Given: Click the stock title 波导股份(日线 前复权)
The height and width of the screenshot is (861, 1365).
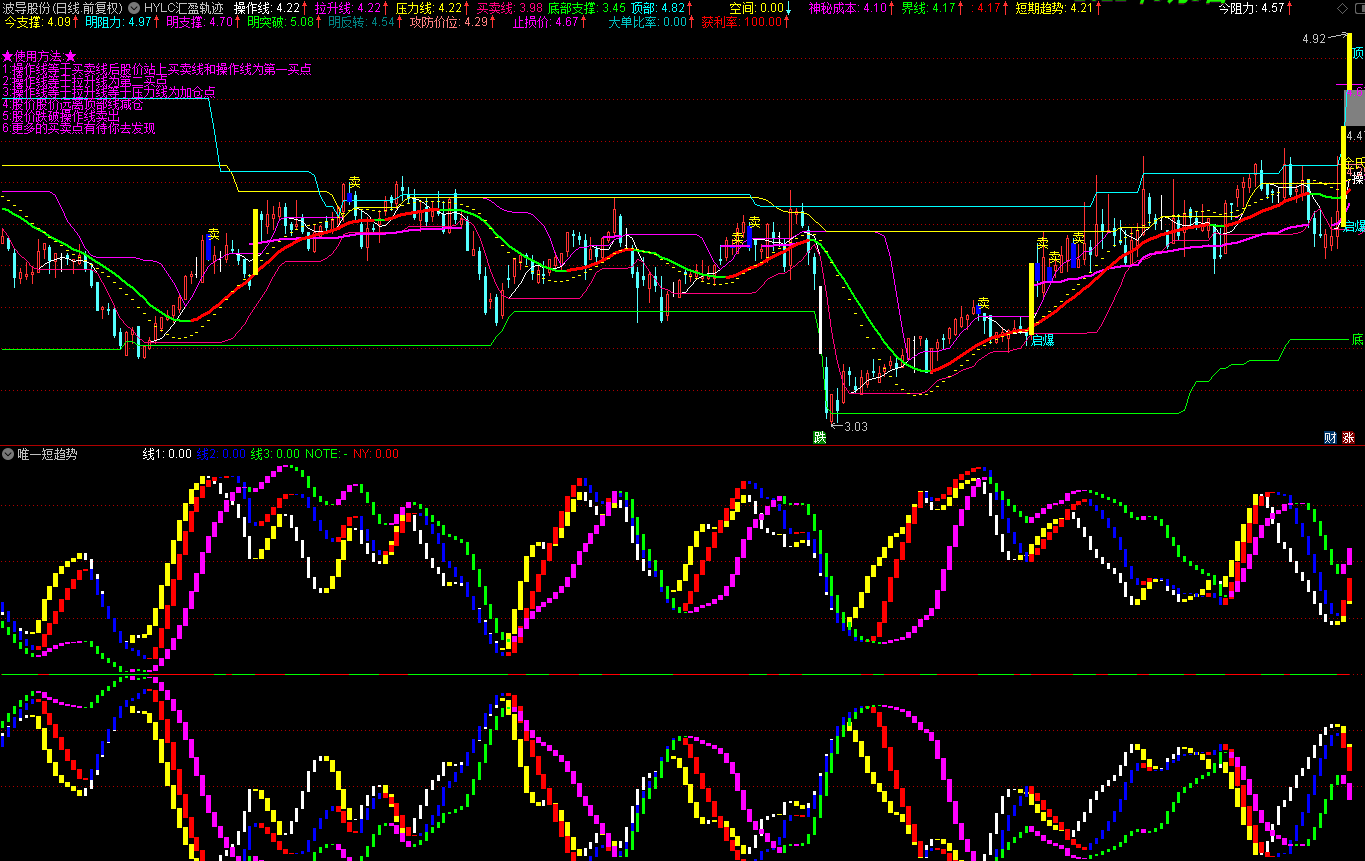Looking at the screenshot, I should click(63, 7).
